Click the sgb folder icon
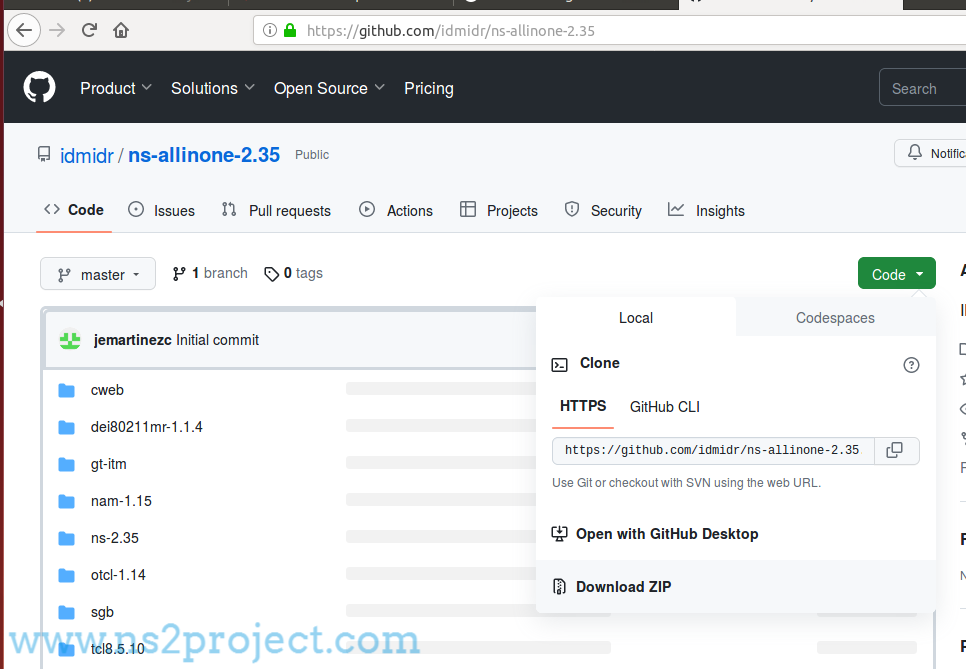The height and width of the screenshot is (669, 966). point(67,612)
